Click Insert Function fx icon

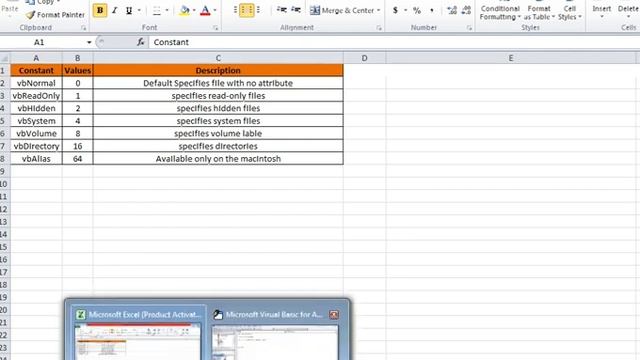pos(141,42)
